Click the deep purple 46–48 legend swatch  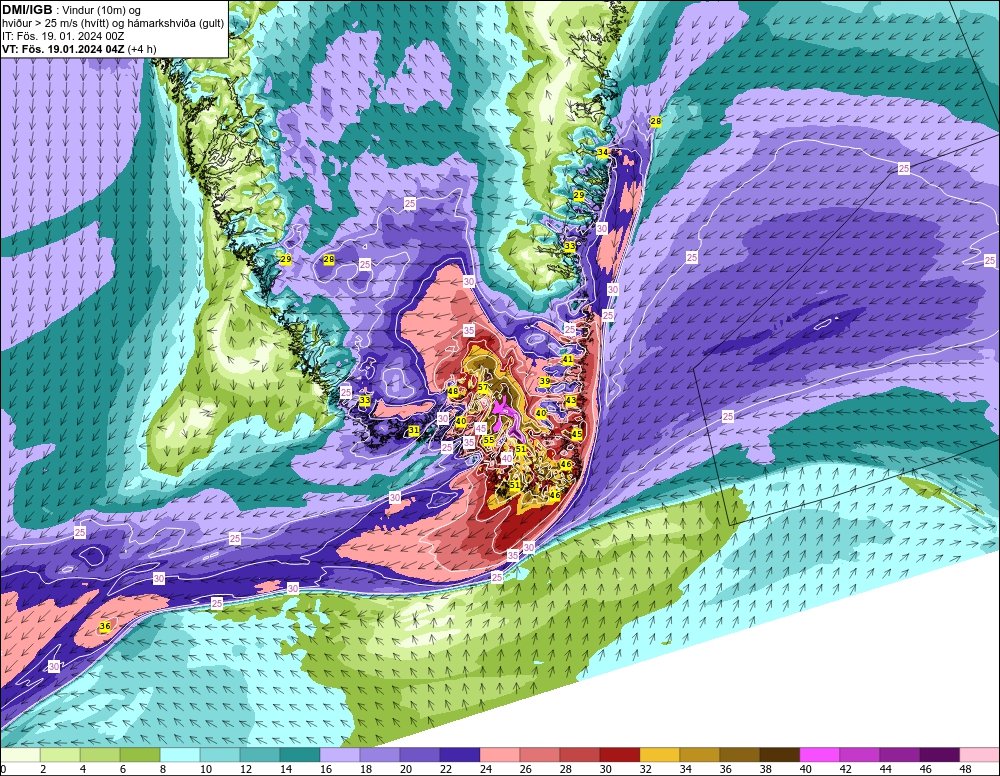point(939,755)
